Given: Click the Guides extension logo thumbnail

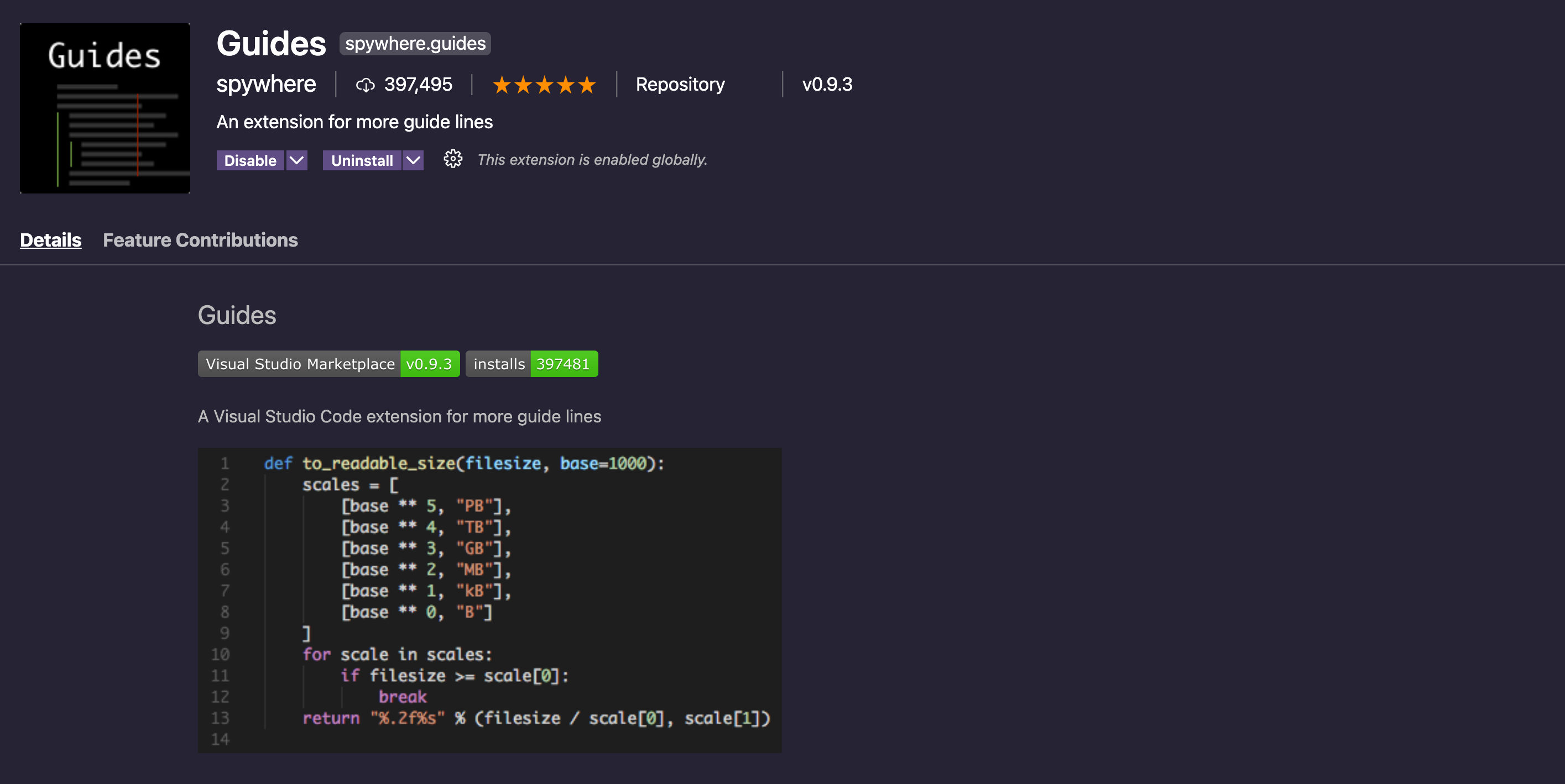Looking at the screenshot, I should [105, 108].
